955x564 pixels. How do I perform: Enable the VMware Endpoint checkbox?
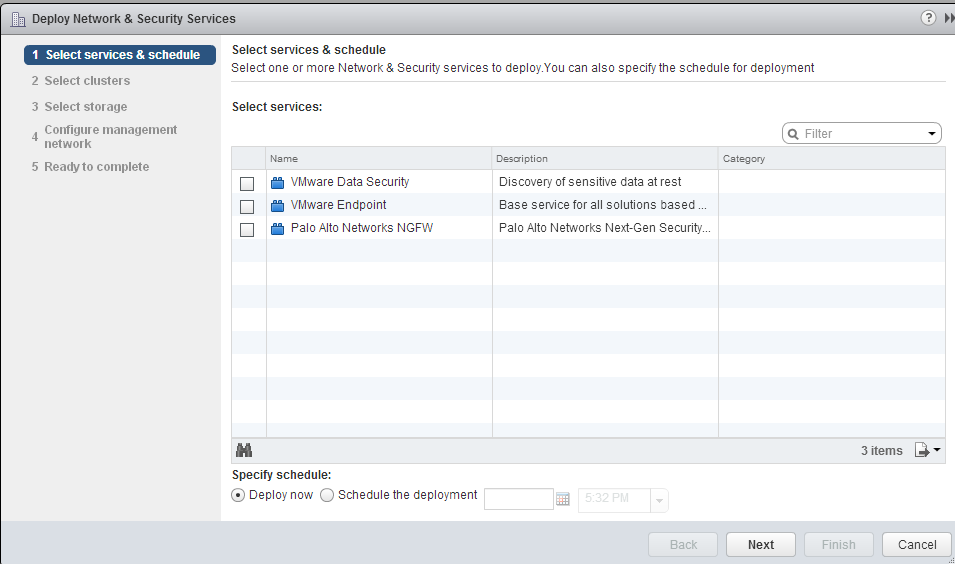pos(247,206)
